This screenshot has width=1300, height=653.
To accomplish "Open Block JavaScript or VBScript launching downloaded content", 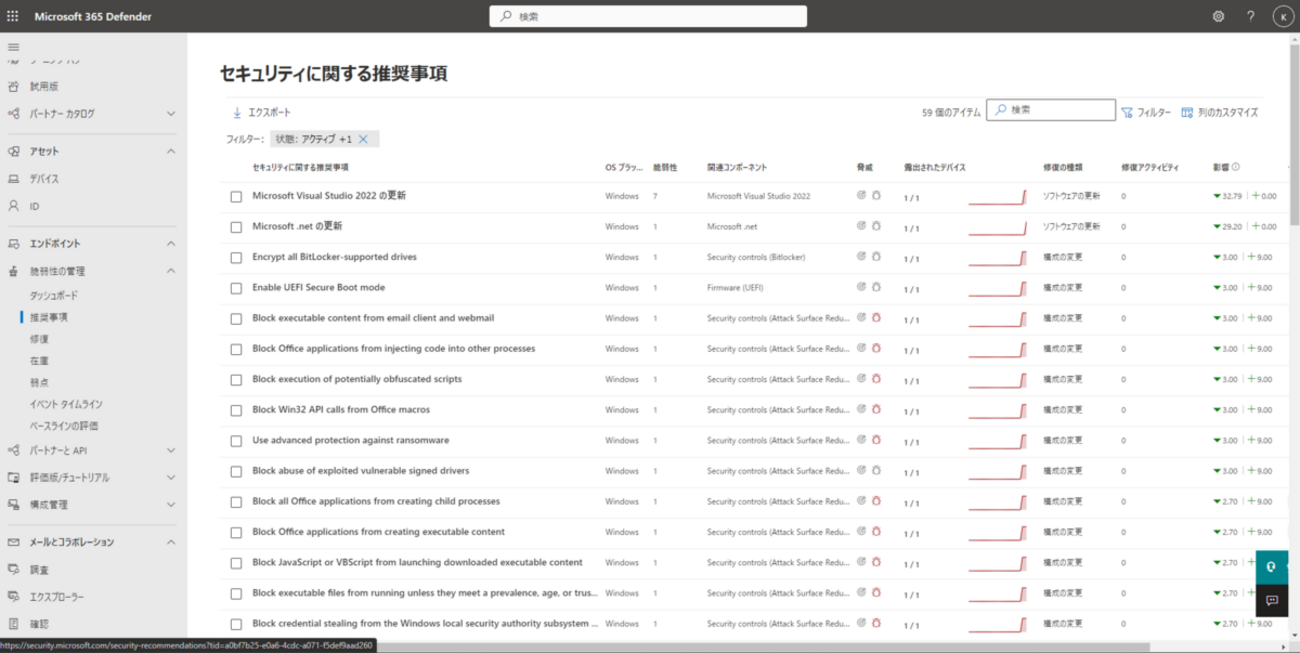I will (417, 562).
